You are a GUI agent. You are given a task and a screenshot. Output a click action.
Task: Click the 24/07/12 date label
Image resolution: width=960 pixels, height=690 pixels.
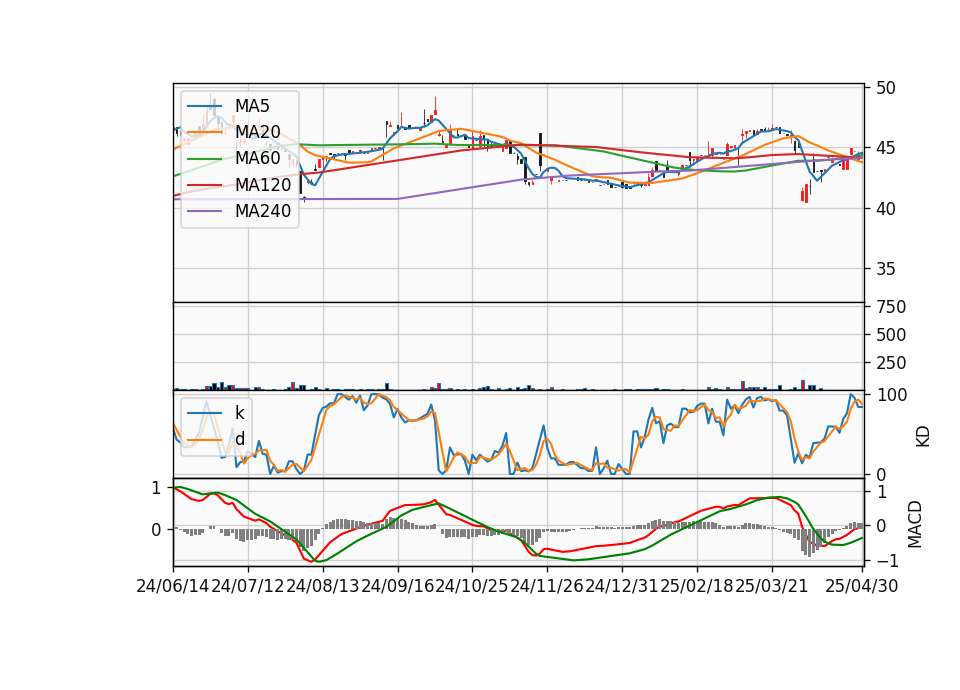(x=248, y=586)
